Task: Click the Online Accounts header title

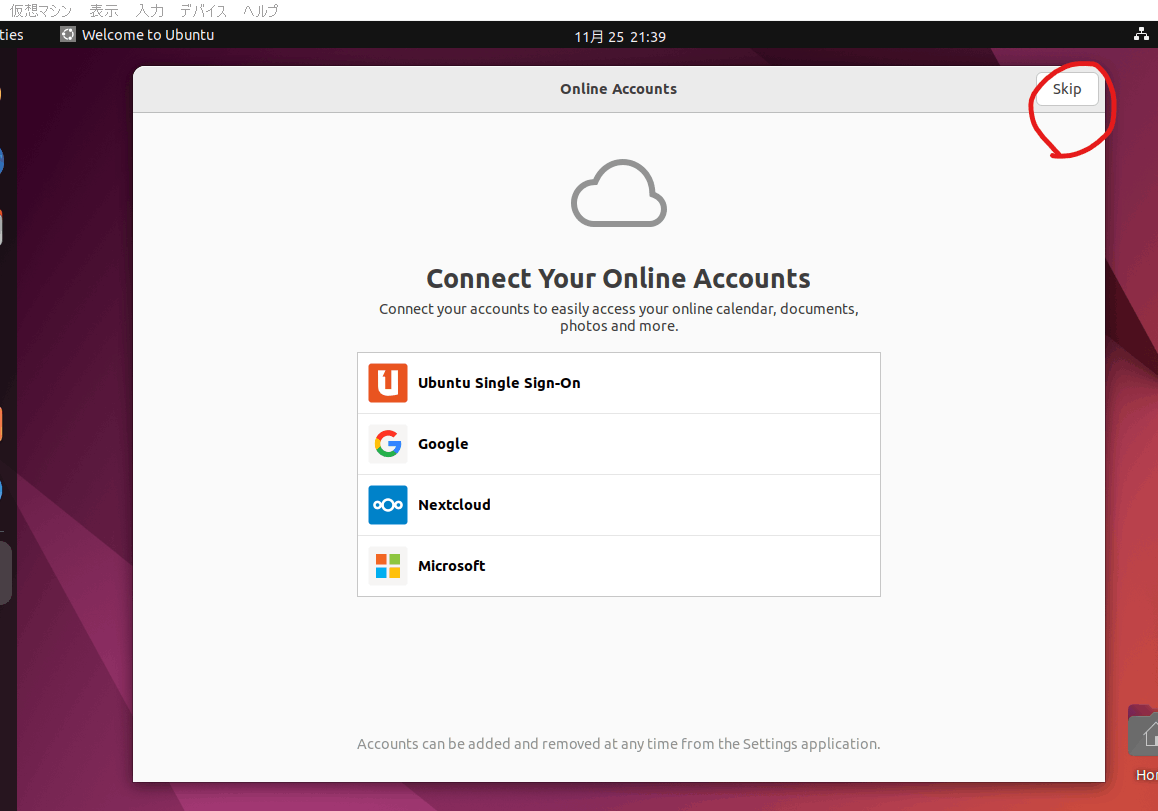Action: pos(618,89)
